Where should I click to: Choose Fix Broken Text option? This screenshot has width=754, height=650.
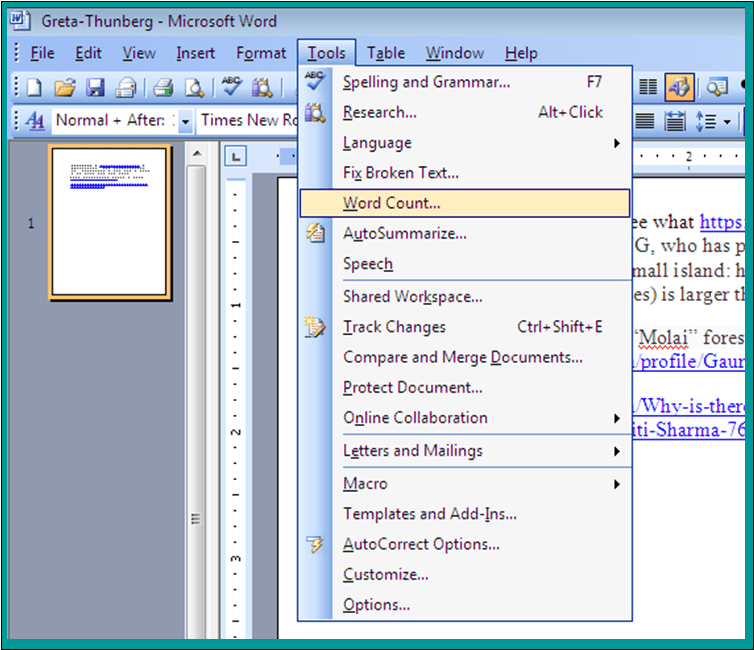(465, 173)
